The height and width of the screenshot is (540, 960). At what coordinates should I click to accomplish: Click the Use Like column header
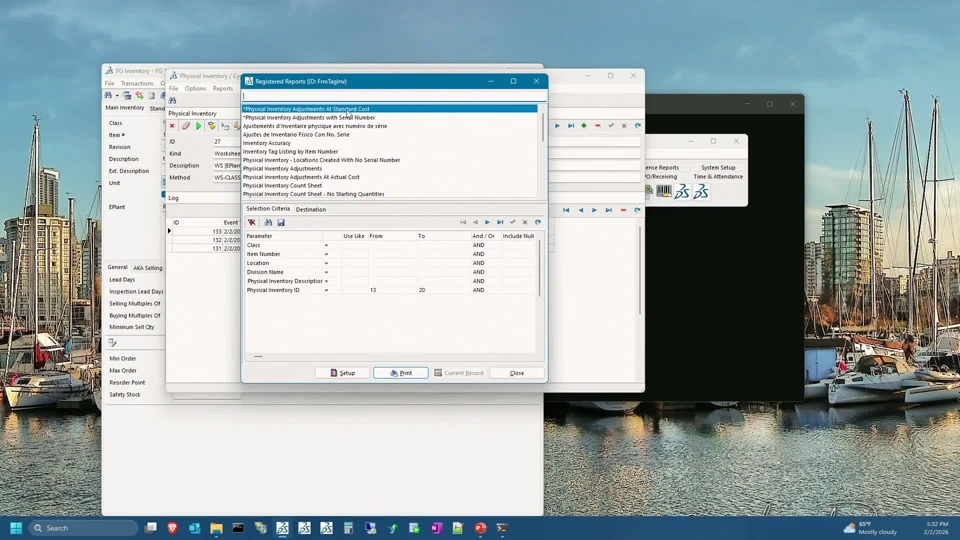354,236
